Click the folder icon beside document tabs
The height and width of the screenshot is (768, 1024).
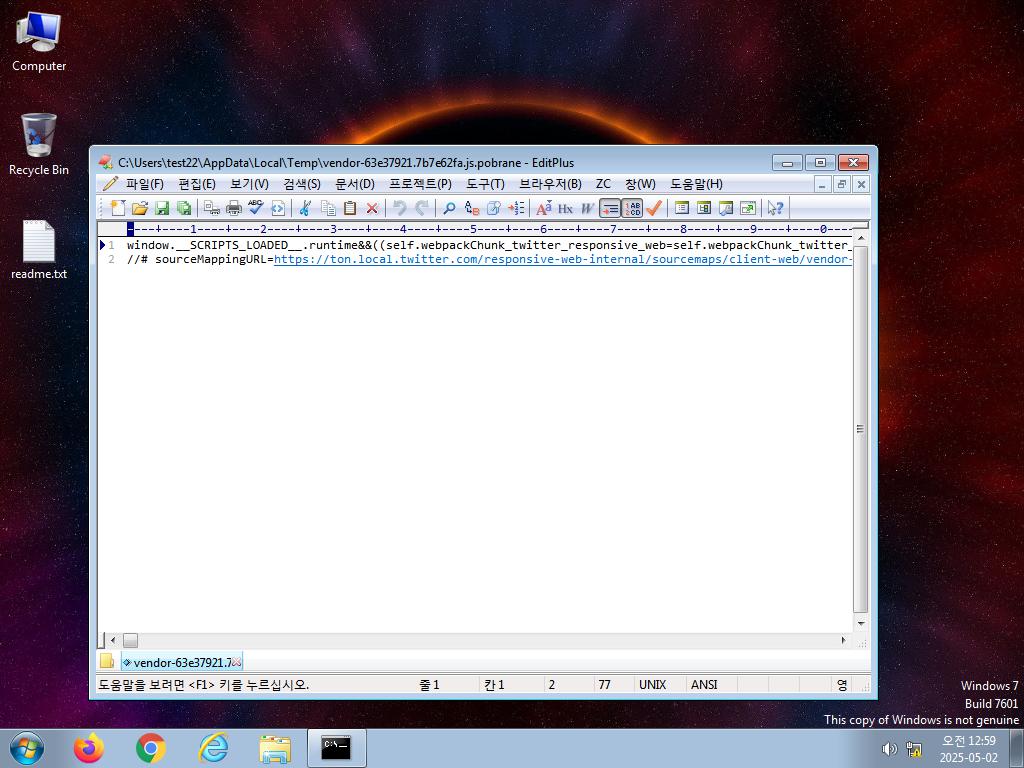[106, 661]
